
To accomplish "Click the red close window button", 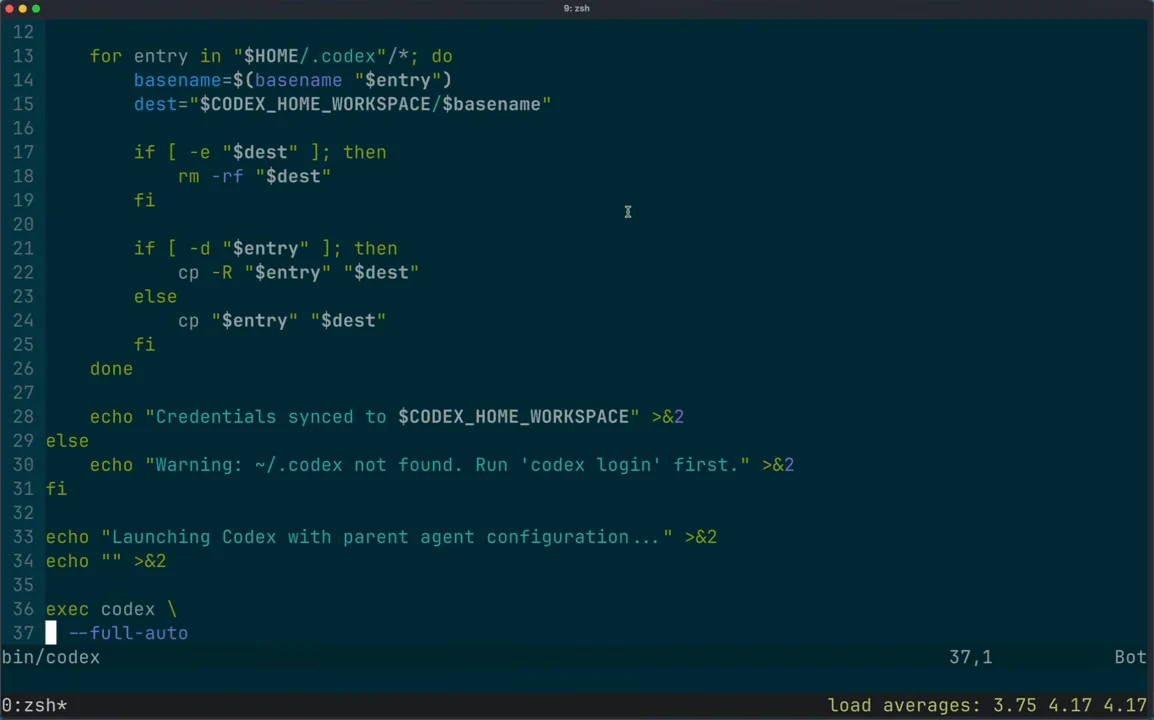I will pyautogui.click(x=10, y=9).
